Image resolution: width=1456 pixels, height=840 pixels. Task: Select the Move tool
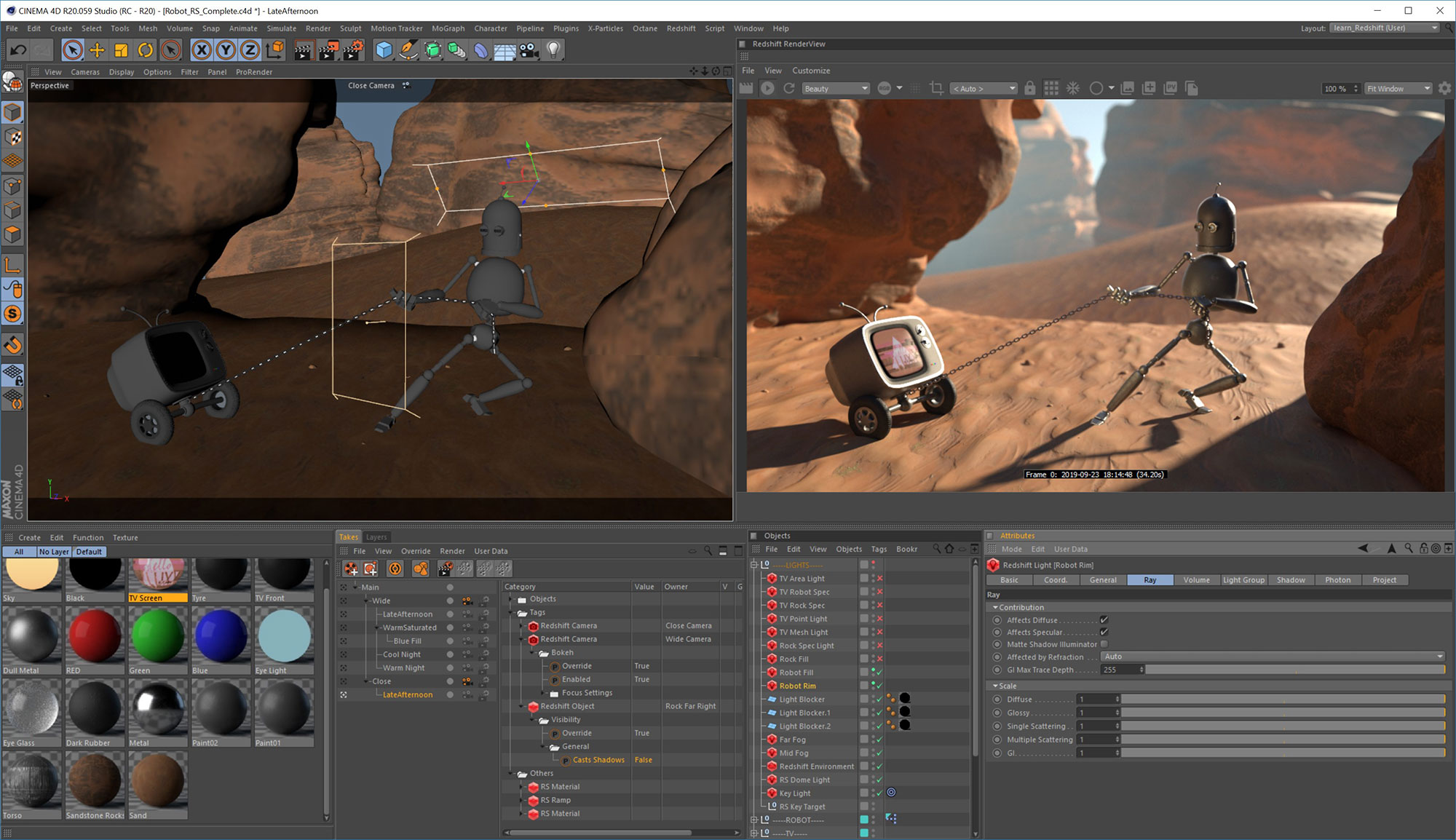click(x=98, y=49)
